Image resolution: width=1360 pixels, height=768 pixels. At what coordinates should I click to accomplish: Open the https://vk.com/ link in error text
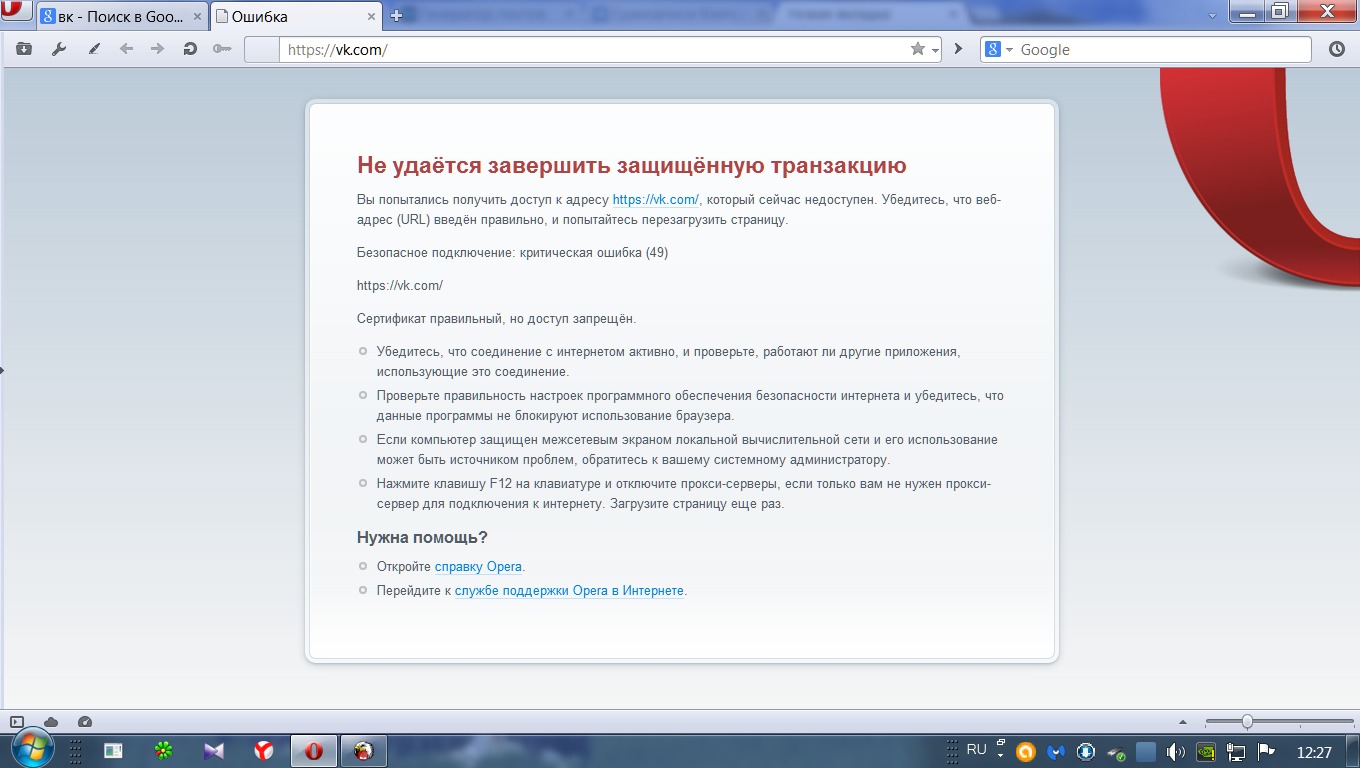pos(656,200)
